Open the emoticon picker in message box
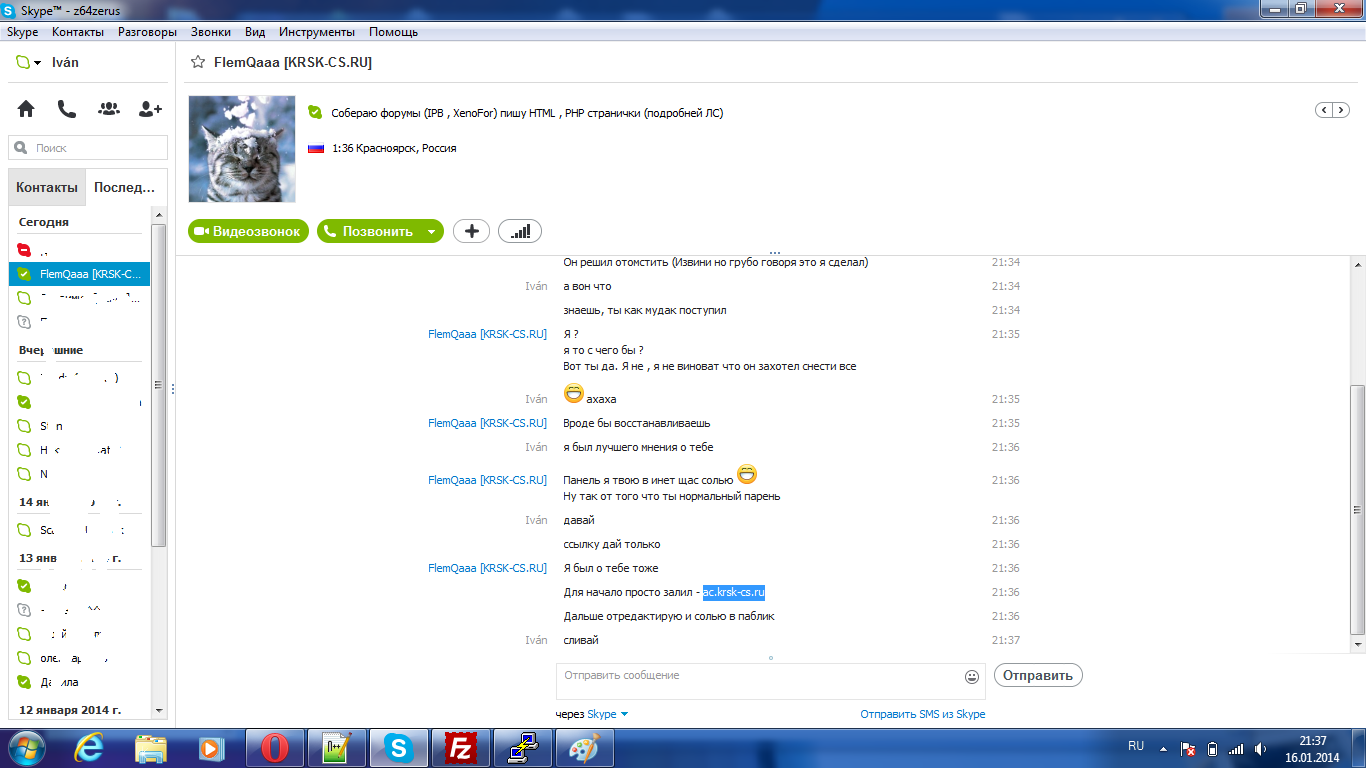1366x768 pixels. pyautogui.click(x=972, y=677)
